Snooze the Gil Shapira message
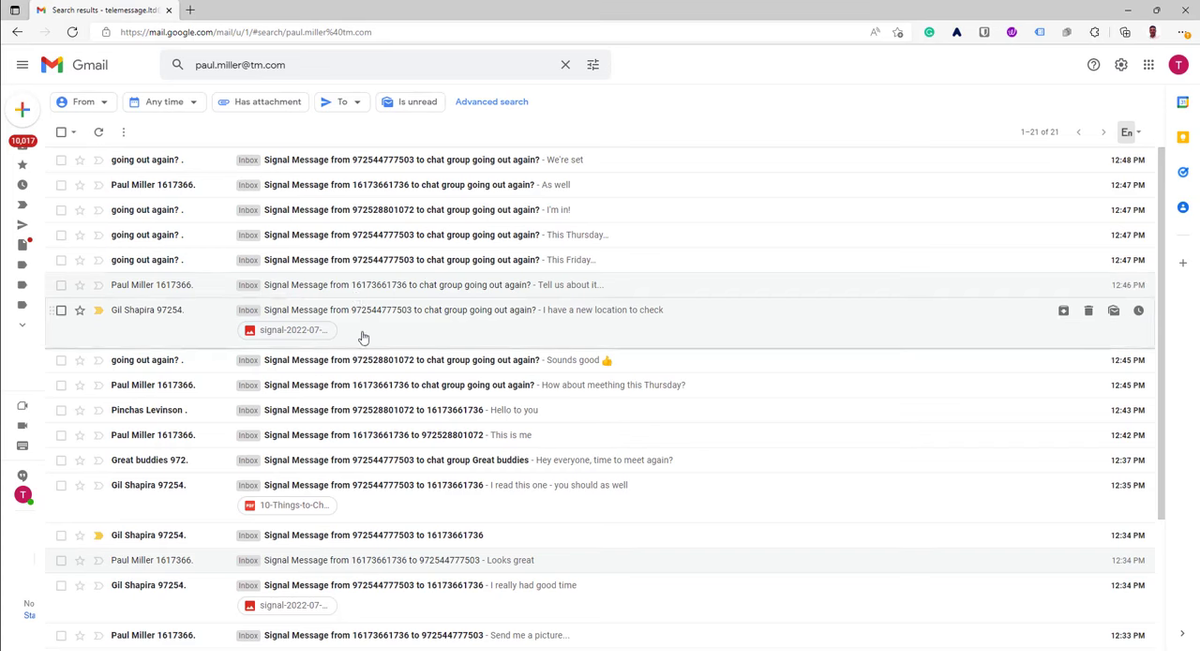 point(1138,310)
